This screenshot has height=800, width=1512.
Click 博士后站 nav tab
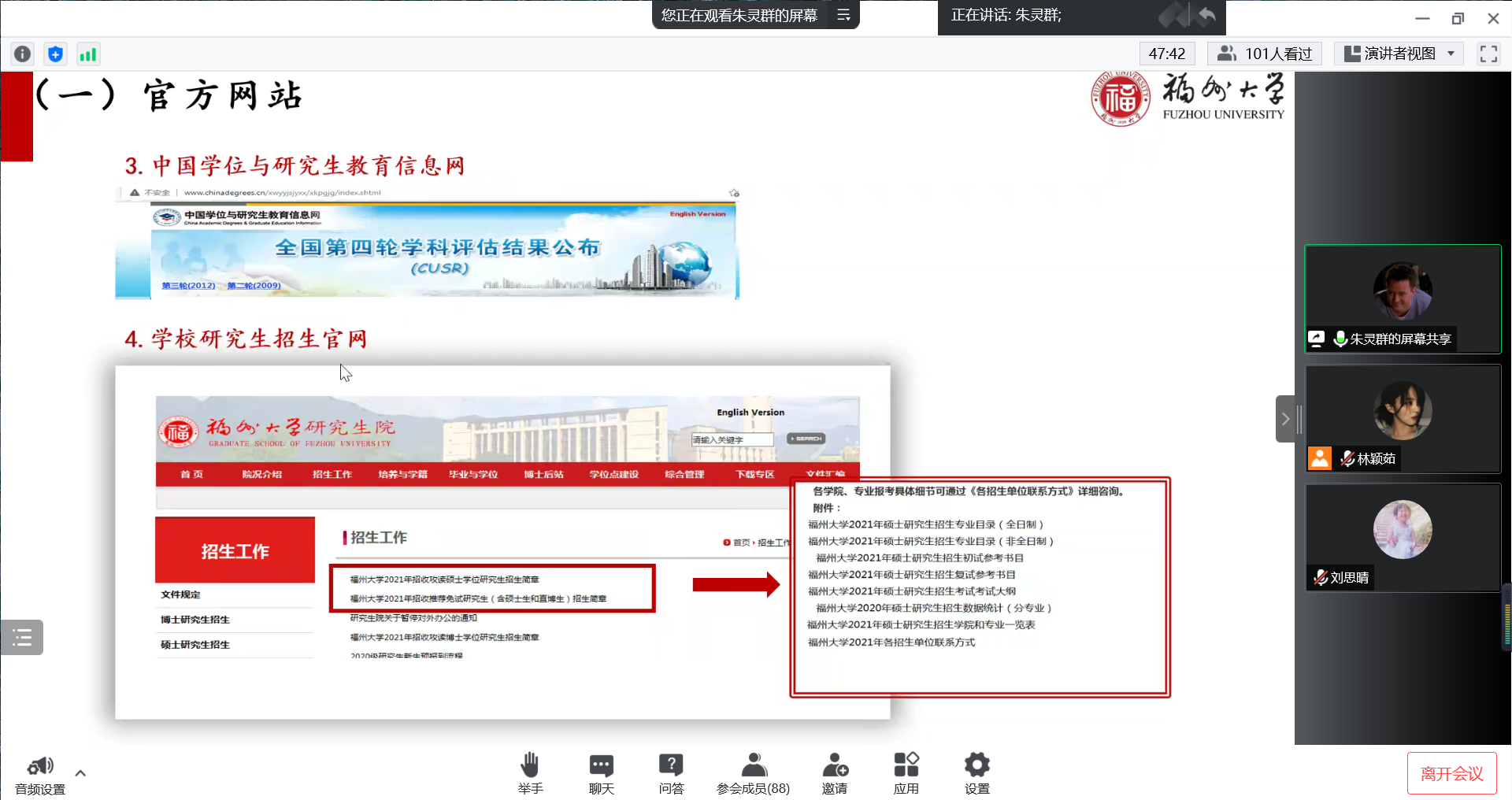tap(543, 474)
